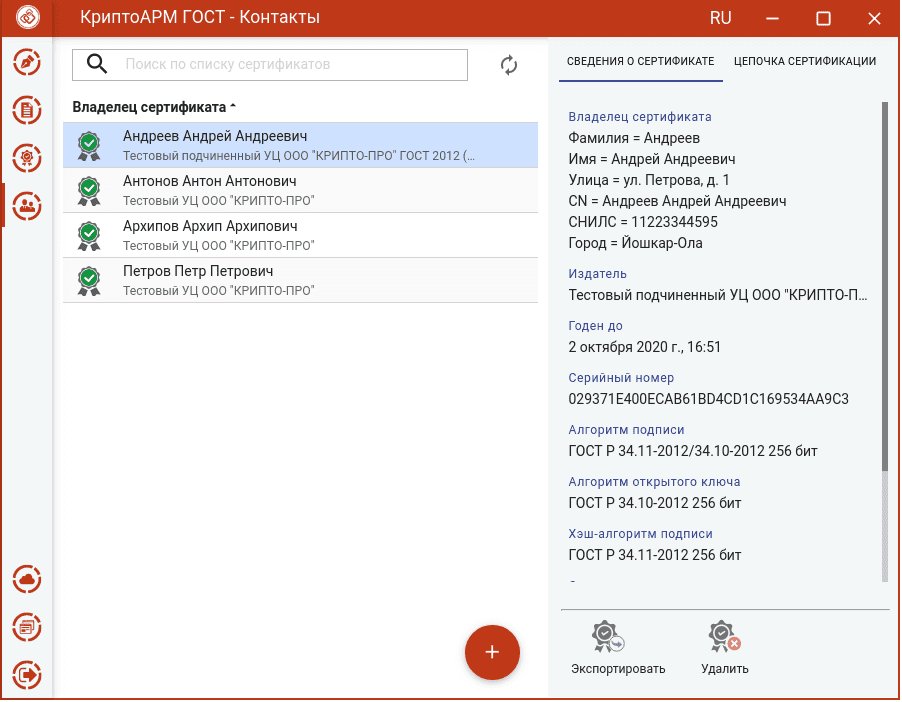Click the КриптоАРМ logo in title bar
902x702 pixels.
click(28, 17)
